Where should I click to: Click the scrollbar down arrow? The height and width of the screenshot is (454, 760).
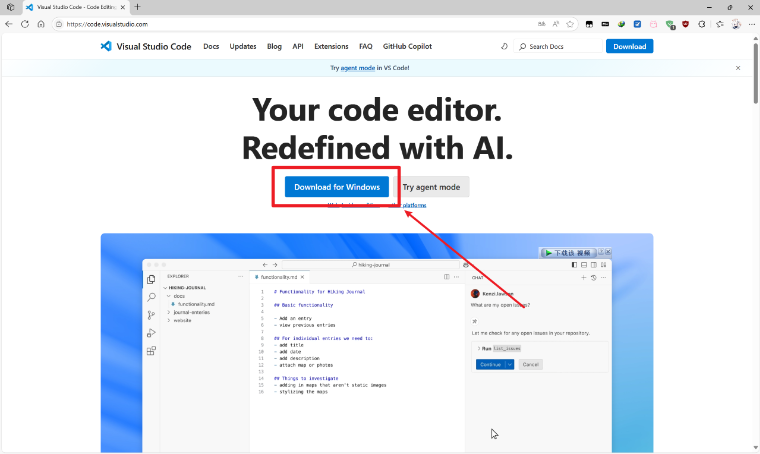click(x=756, y=448)
